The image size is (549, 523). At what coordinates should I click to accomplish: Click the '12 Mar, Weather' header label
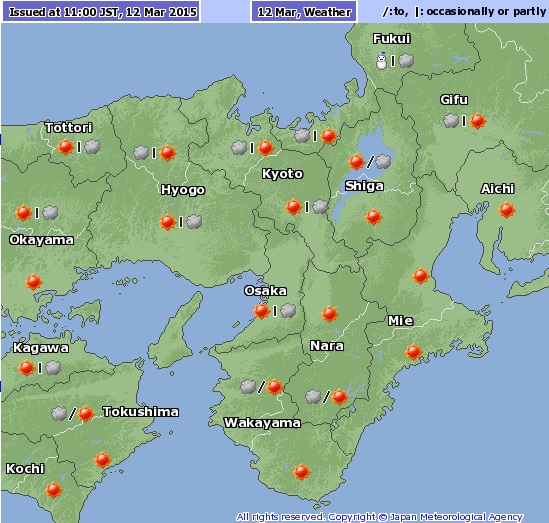[x=304, y=12]
